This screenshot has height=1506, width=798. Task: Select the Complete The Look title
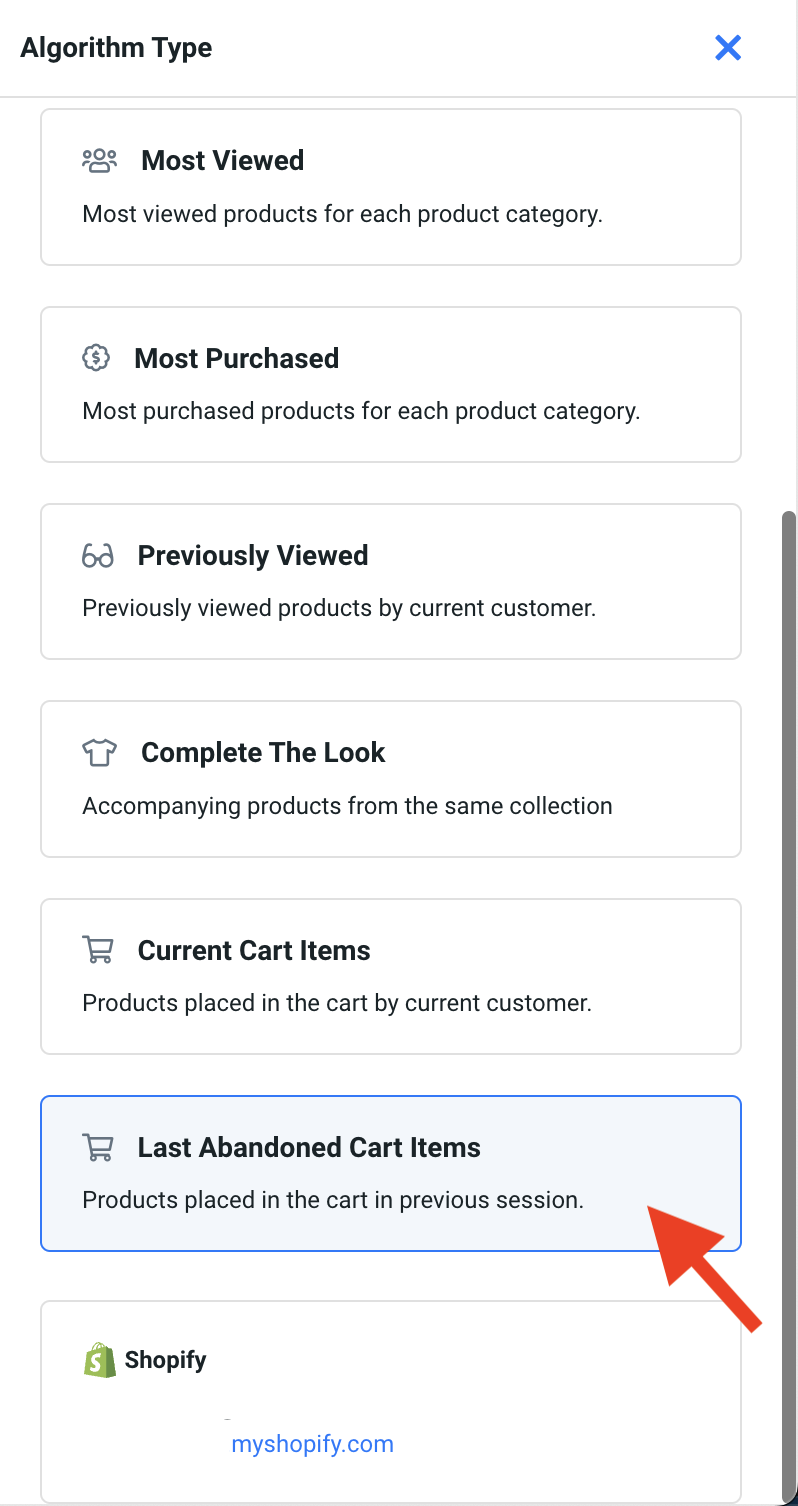coord(263,753)
